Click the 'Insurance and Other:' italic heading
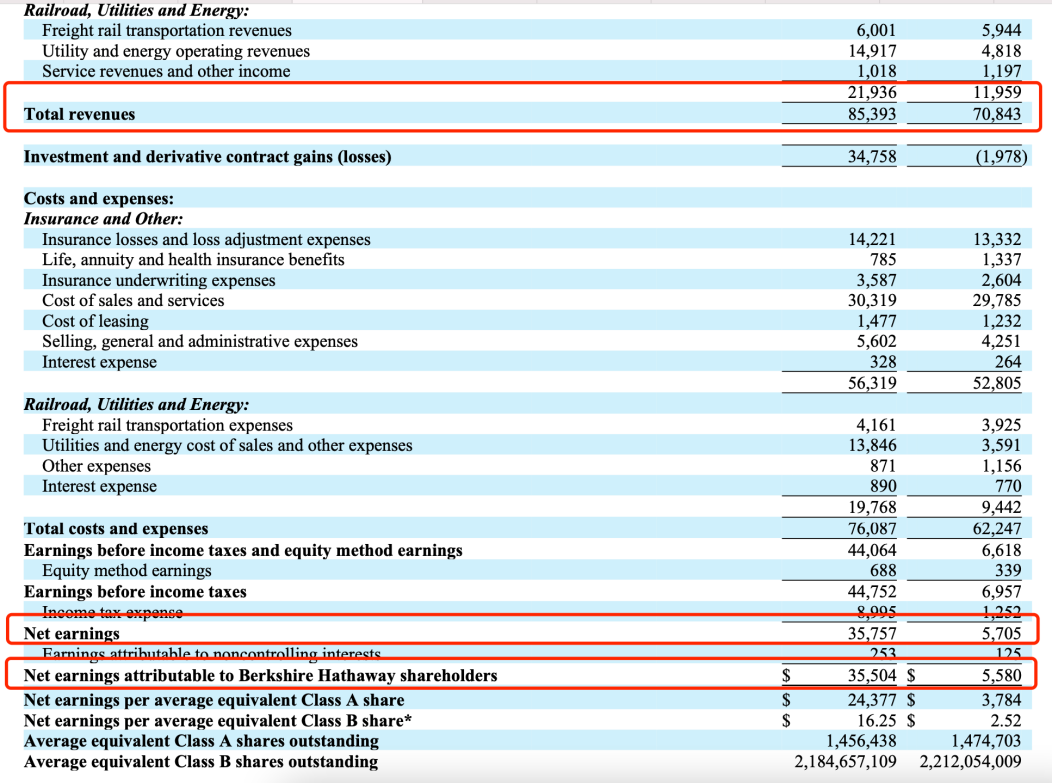Viewport: 1052px width, 783px height. (x=103, y=219)
